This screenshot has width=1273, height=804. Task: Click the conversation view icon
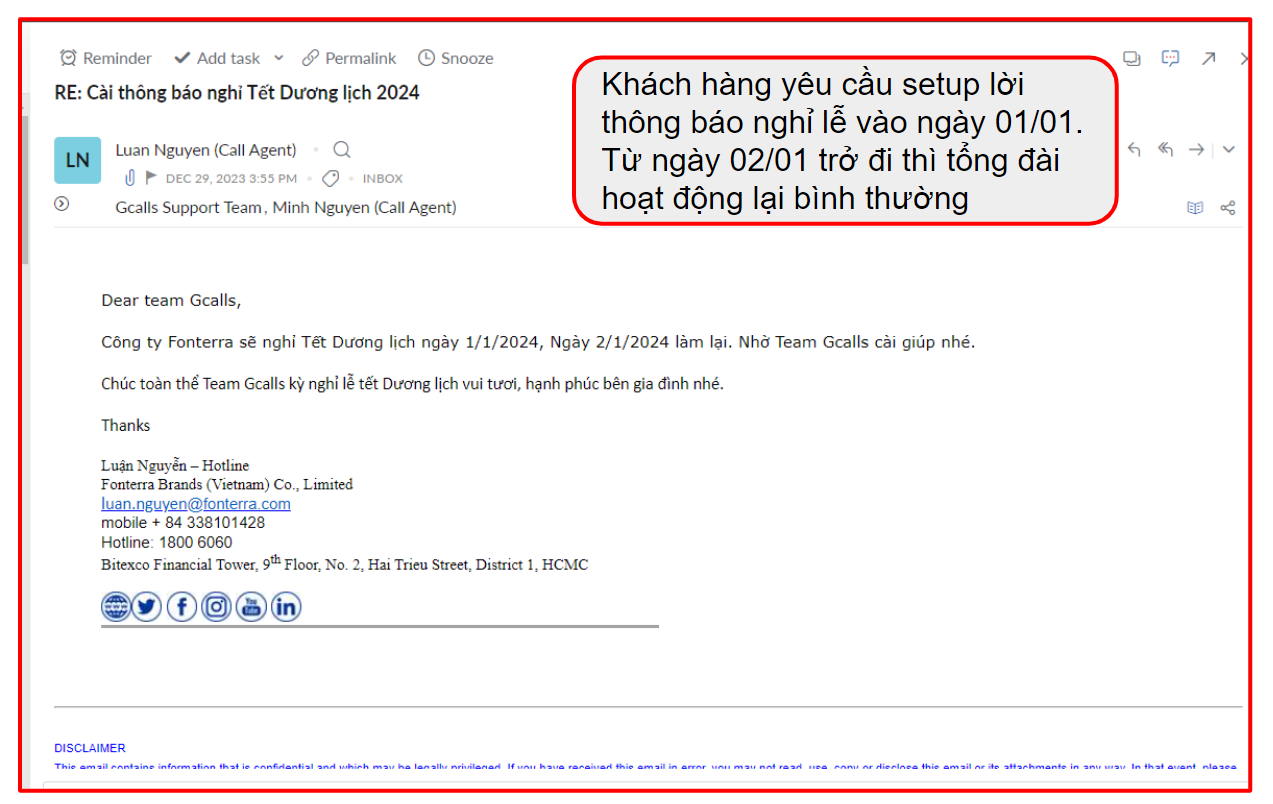[x=1132, y=58]
